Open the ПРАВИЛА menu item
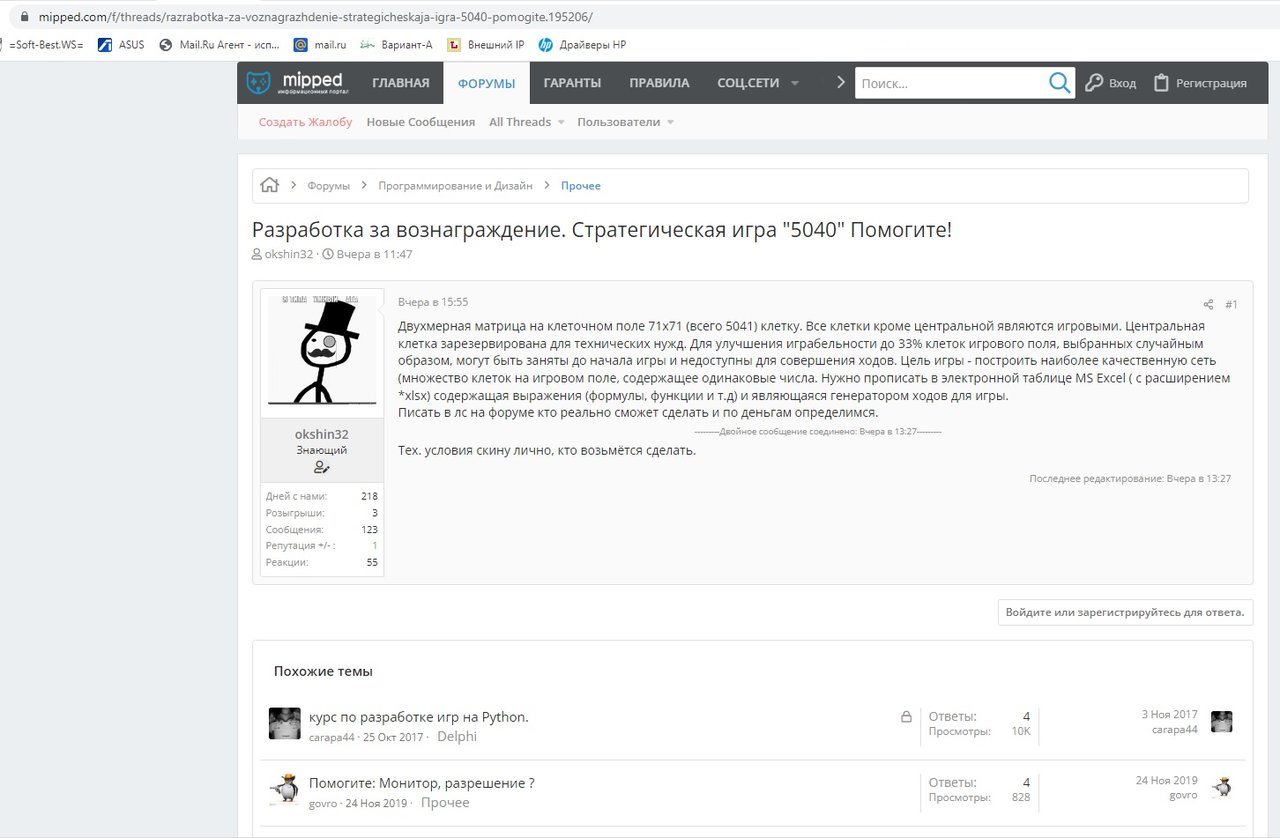 pyautogui.click(x=659, y=83)
